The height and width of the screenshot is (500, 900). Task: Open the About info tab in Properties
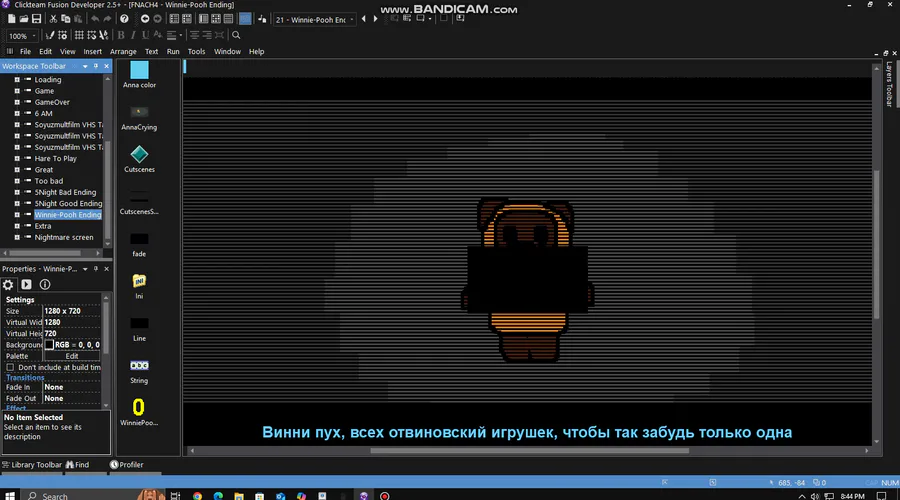[x=45, y=284]
